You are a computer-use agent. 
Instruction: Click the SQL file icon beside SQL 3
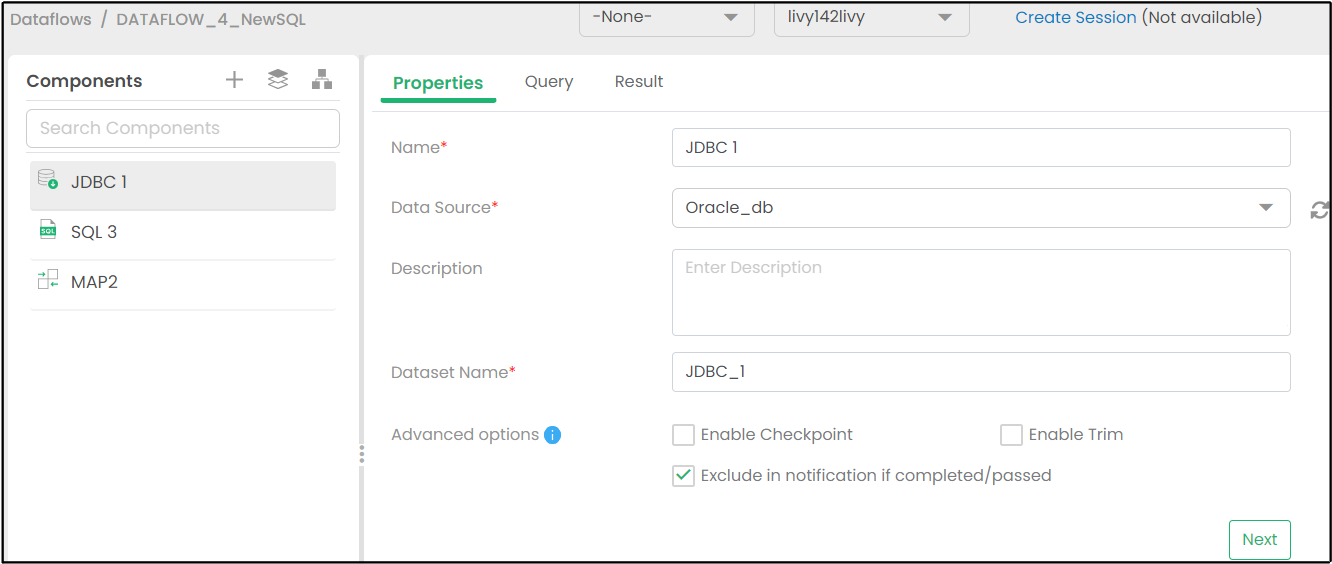(47, 231)
